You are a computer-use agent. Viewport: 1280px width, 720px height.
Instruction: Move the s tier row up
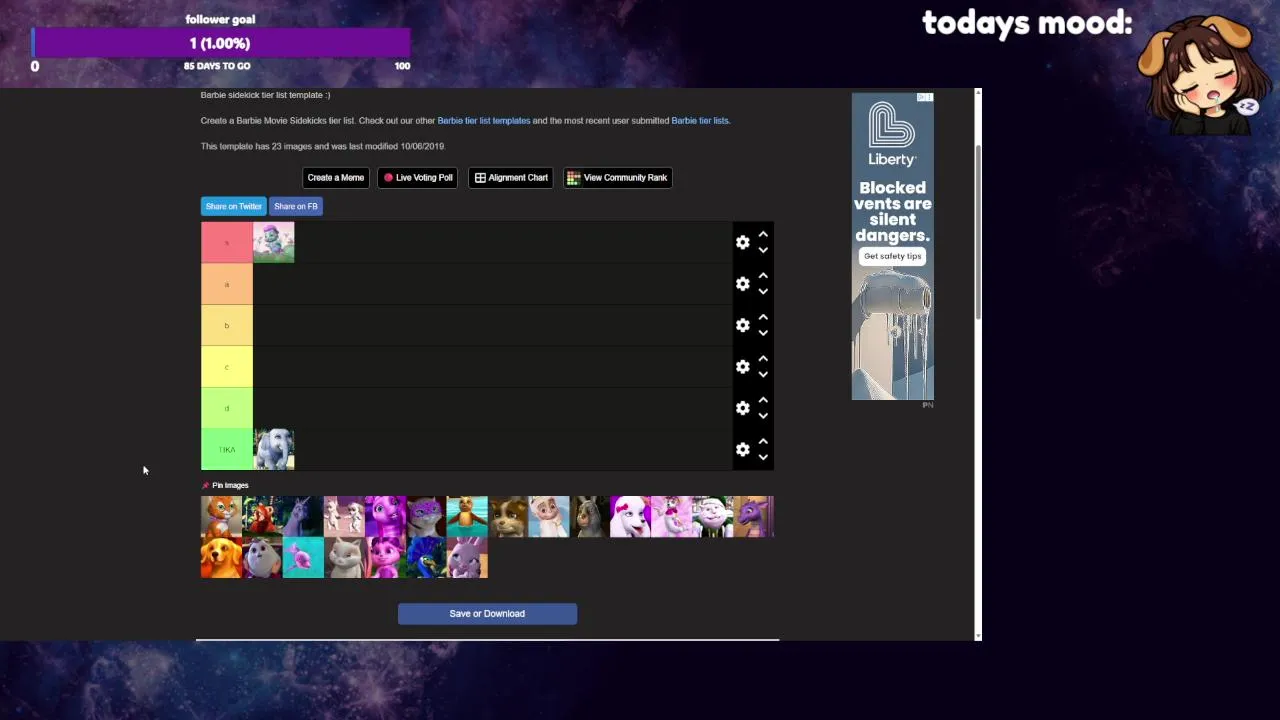click(763, 234)
